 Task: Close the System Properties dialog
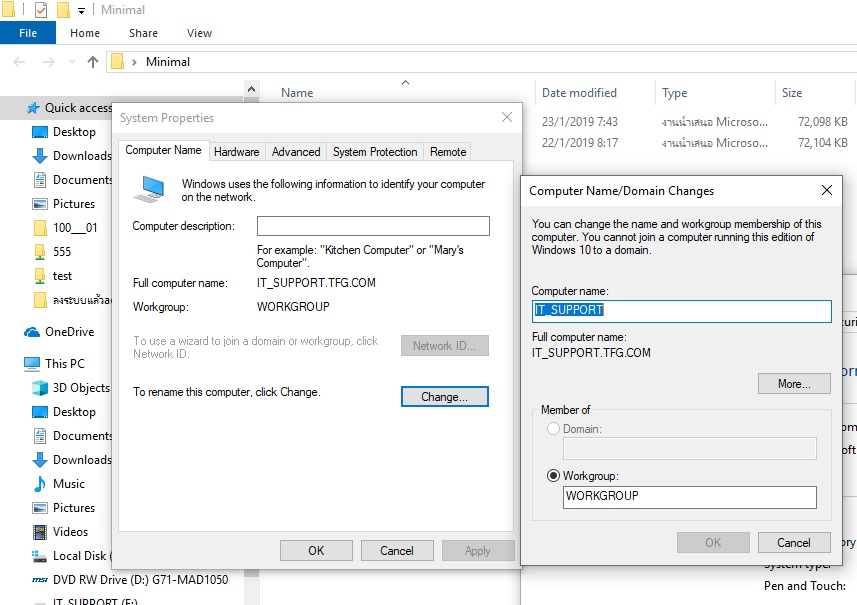pyautogui.click(x=507, y=117)
